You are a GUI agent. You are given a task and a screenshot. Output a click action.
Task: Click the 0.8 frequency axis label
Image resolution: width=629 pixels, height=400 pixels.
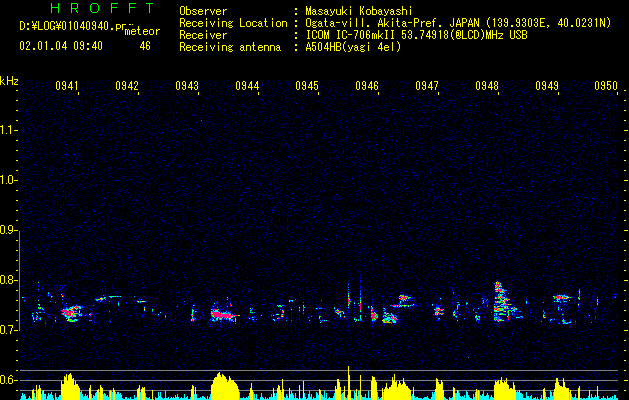tap(8, 280)
